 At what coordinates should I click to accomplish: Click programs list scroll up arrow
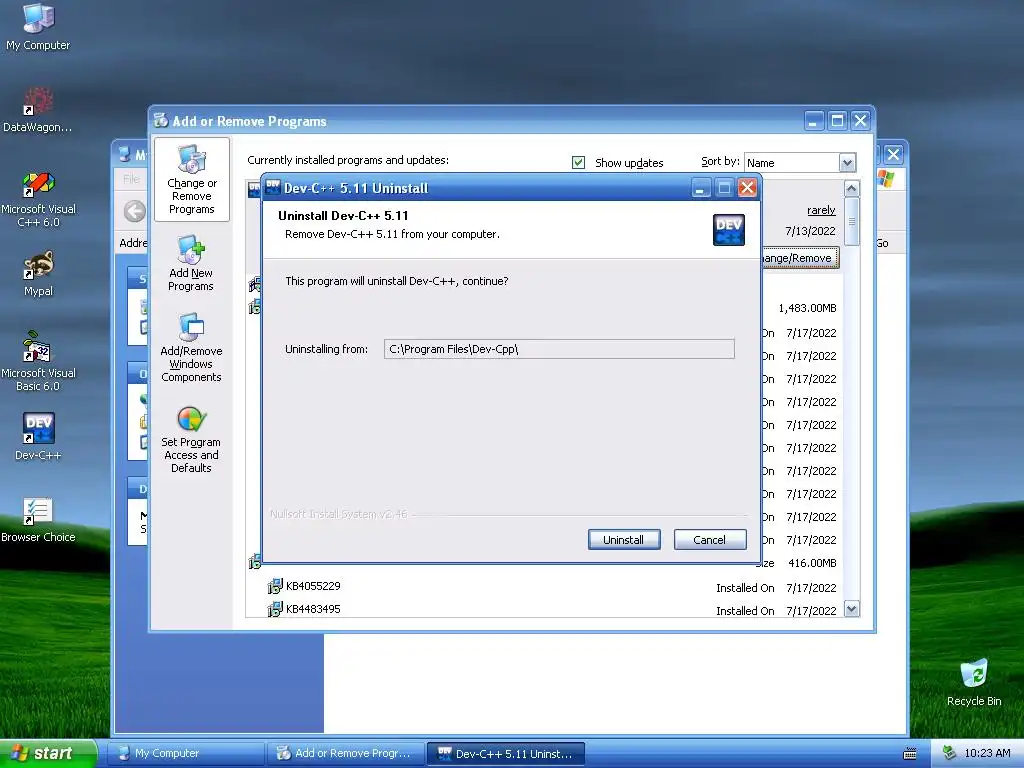[x=852, y=189]
